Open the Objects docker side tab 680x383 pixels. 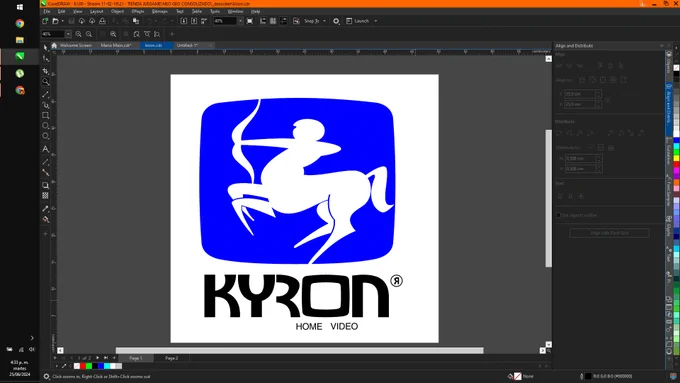[669, 63]
